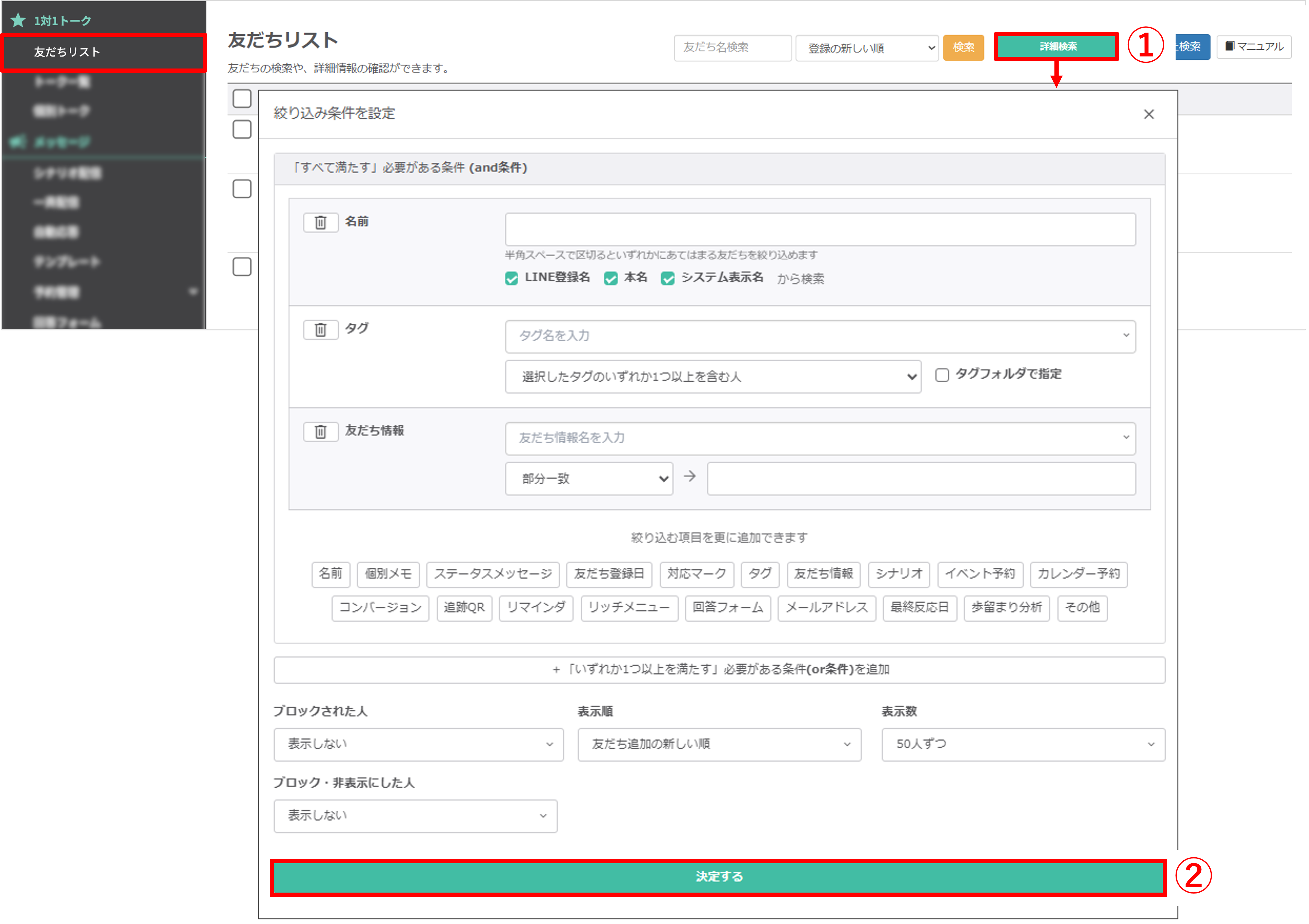Toggle the 本名 checkbox
The height and width of the screenshot is (924, 1309).
click(611, 278)
